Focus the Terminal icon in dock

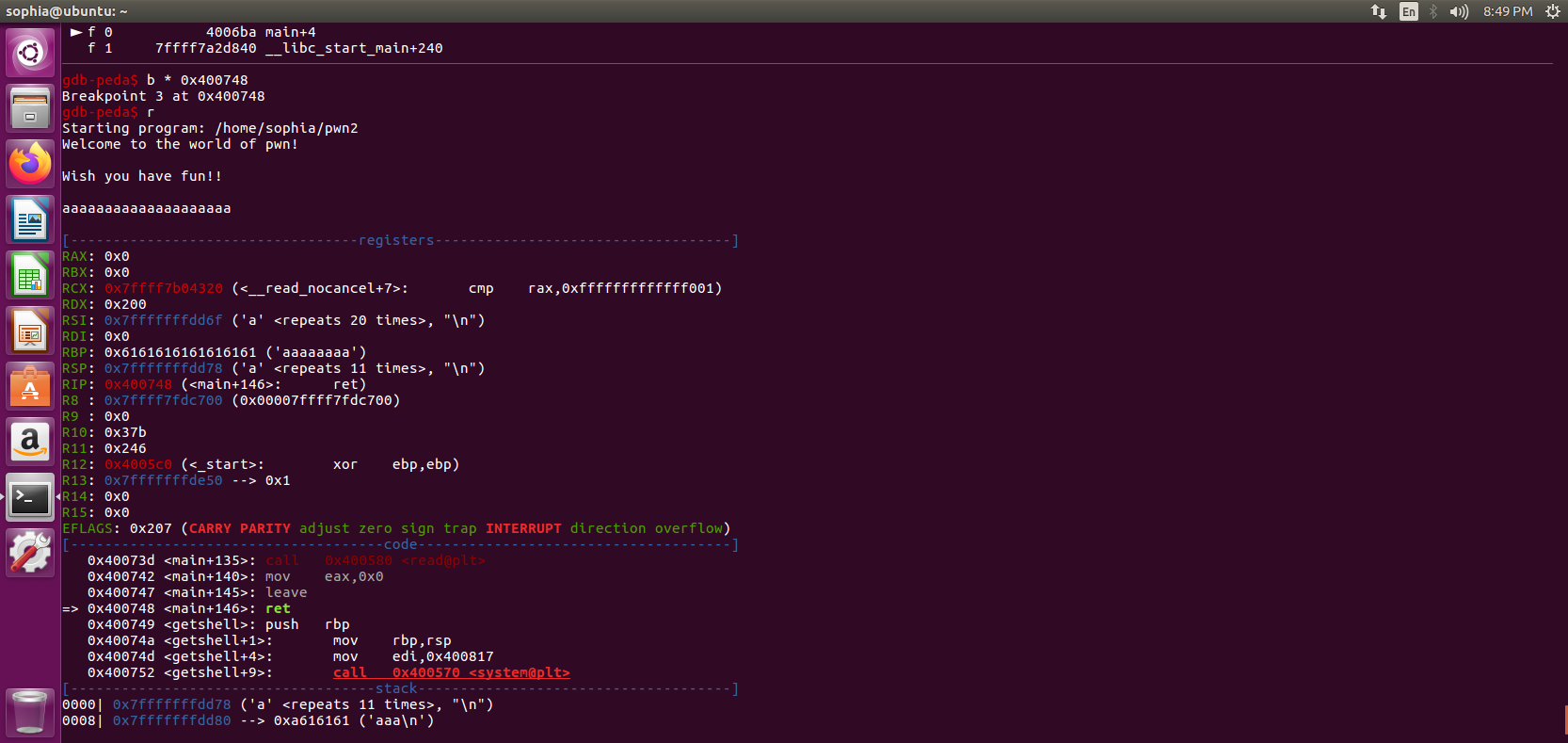click(30, 498)
